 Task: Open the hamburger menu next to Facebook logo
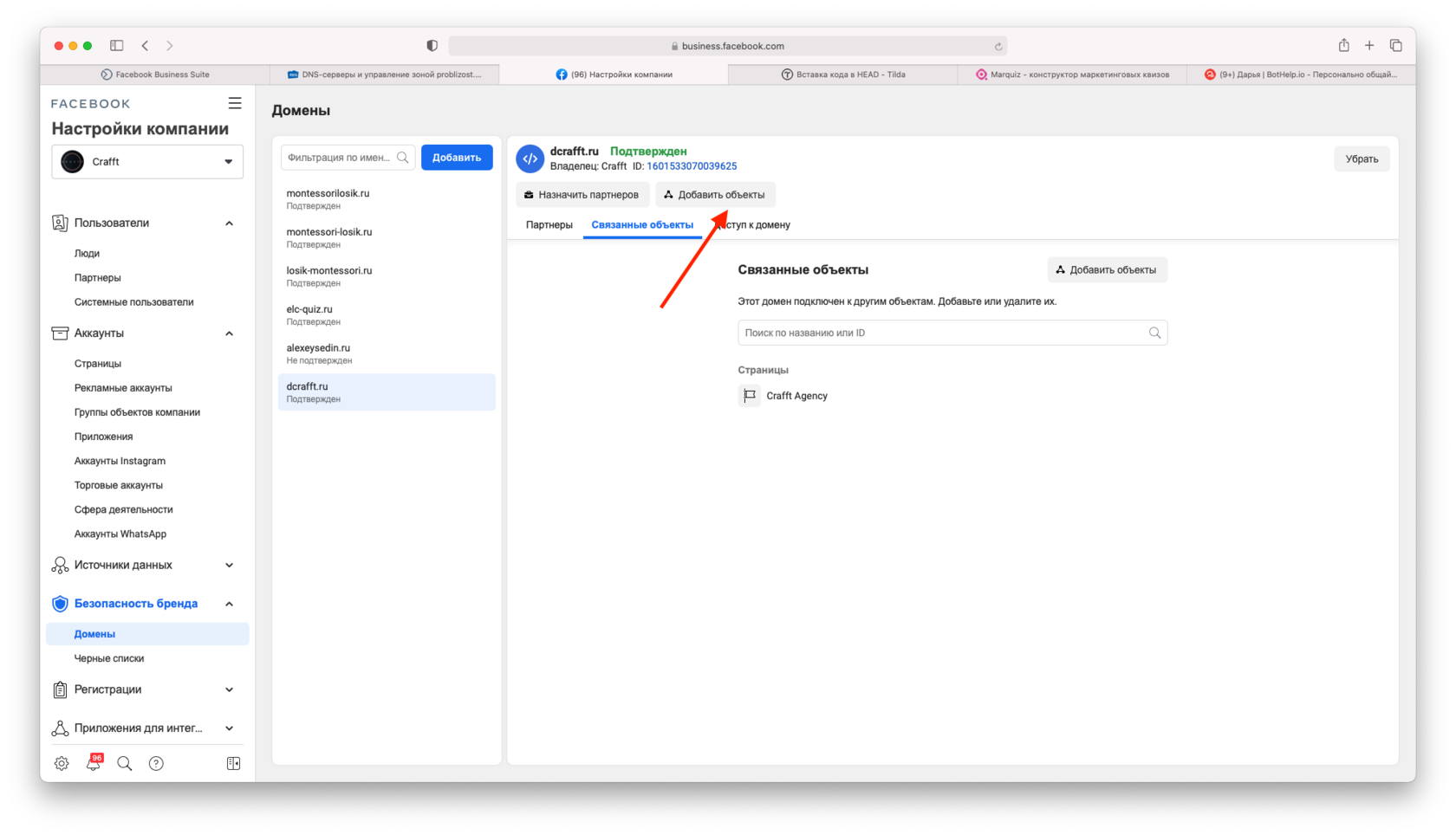click(x=235, y=103)
